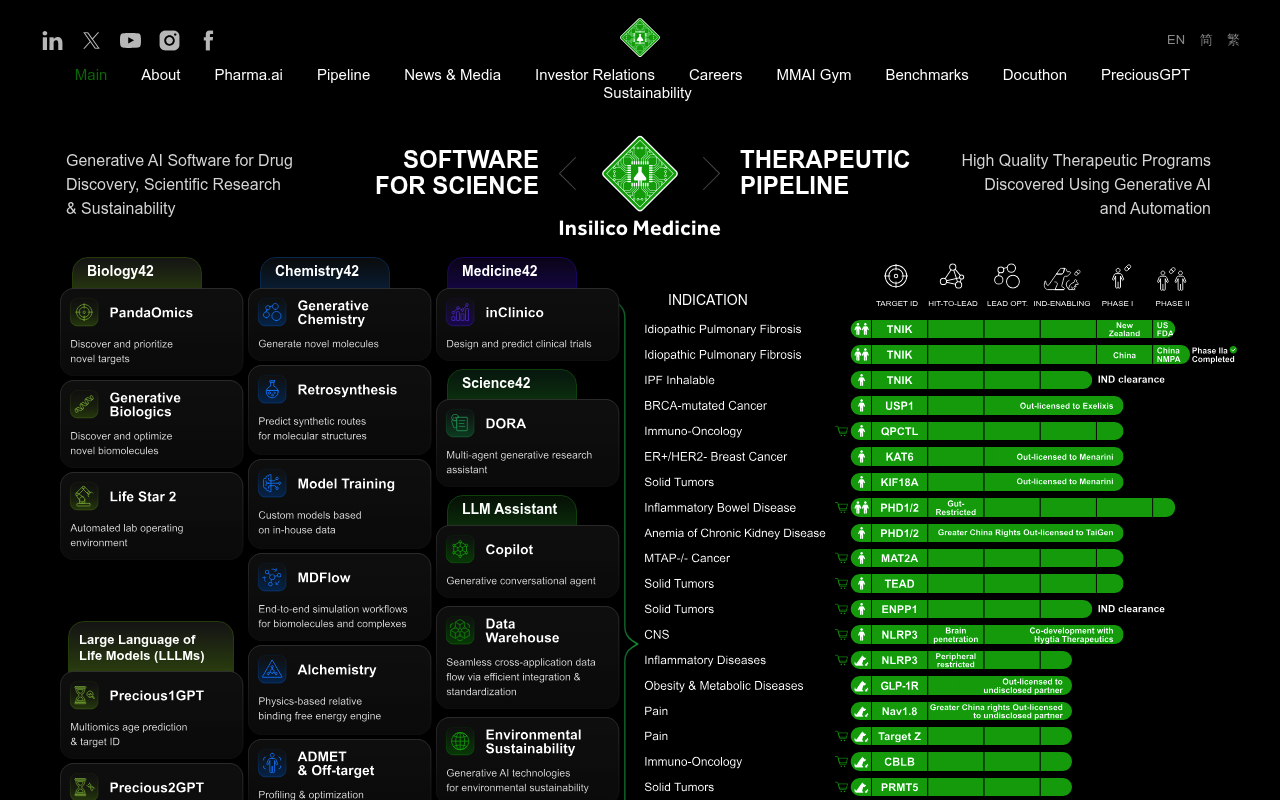
Task: Click the Precious1GPT hourglass icon
Action: (84, 696)
